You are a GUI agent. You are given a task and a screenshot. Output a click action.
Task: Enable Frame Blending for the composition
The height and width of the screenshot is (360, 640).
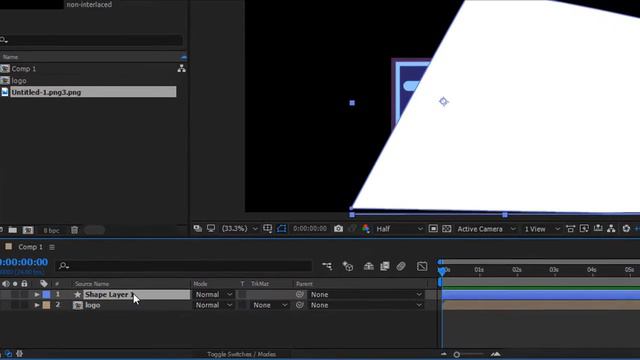384,266
